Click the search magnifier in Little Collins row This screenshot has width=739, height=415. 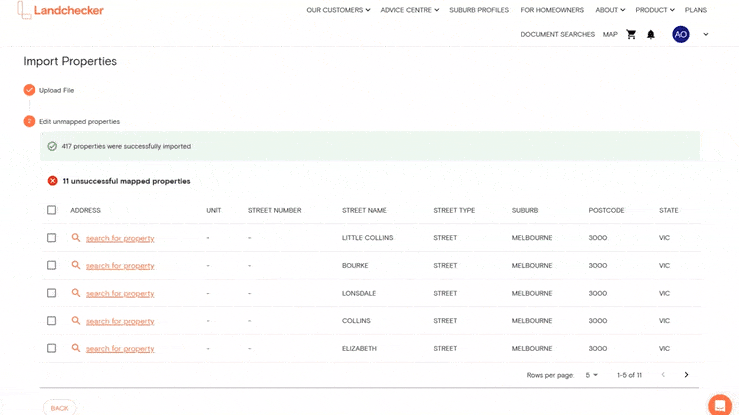click(75, 237)
